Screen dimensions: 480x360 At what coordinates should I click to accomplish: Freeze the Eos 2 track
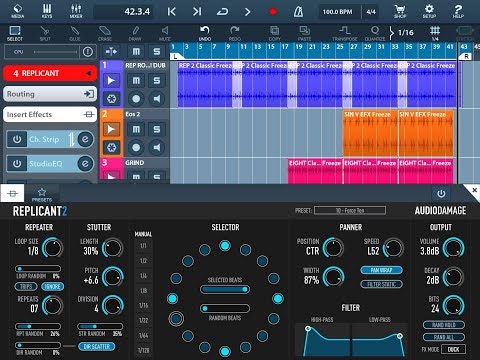pyautogui.click(x=111, y=147)
